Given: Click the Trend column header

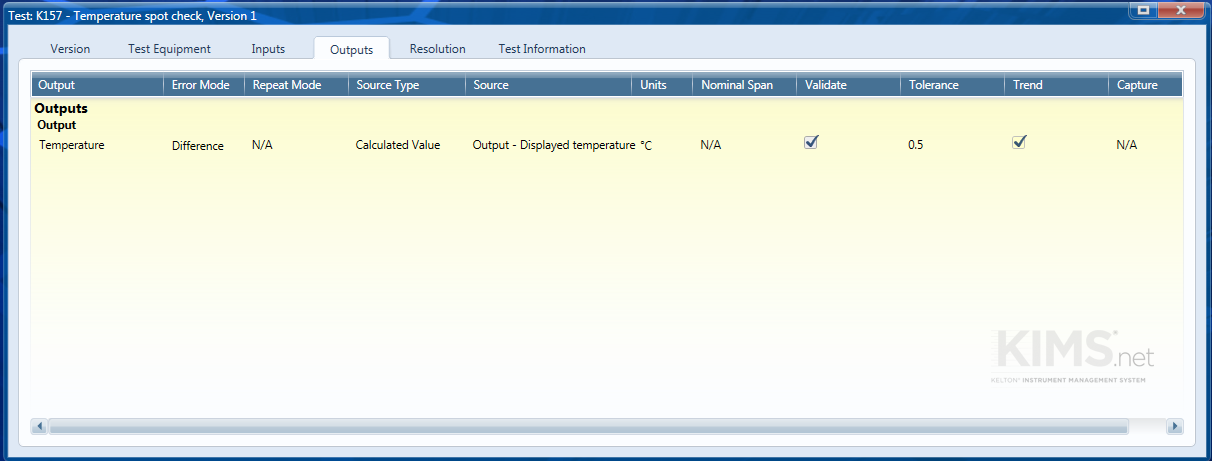Looking at the screenshot, I should pyautogui.click(x=1057, y=85).
